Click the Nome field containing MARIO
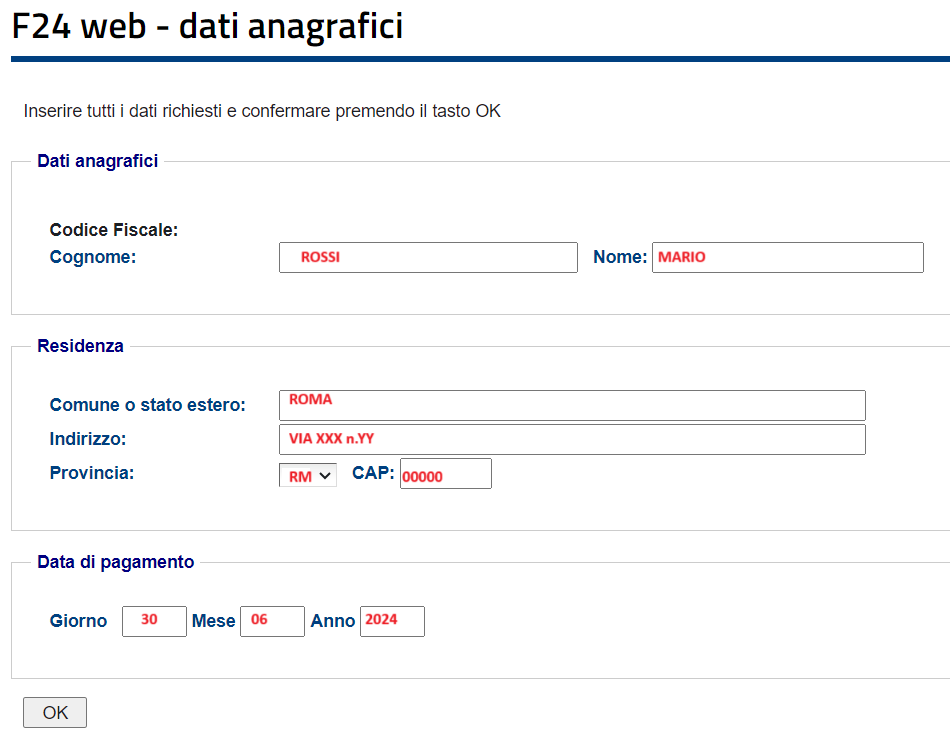 coord(787,257)
